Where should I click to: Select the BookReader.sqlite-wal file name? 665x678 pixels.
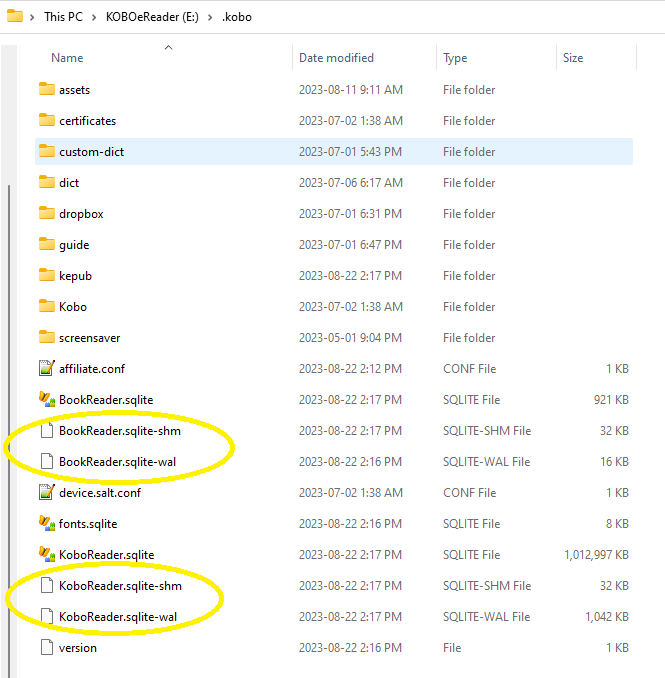point(117,462)
